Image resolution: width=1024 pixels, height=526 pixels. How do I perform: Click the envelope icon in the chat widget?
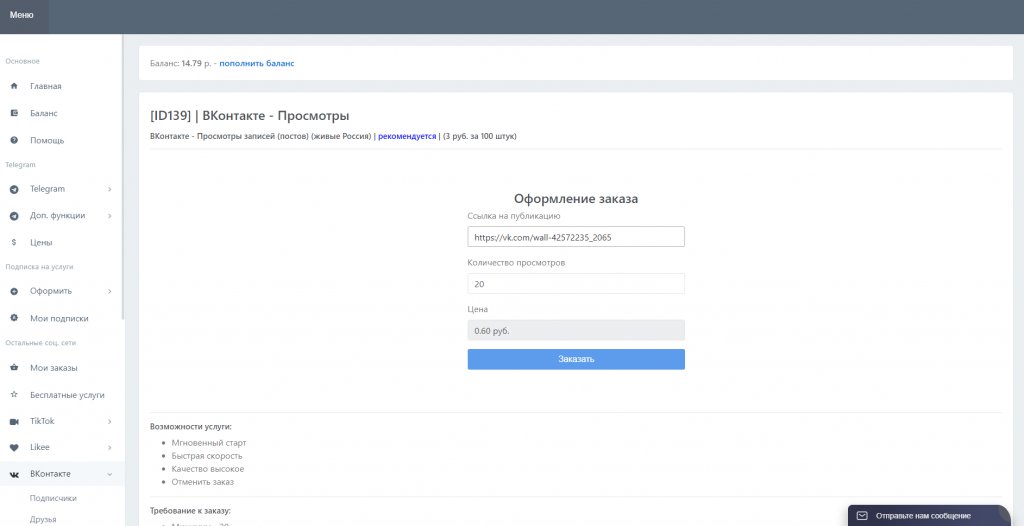coord(861,516)
